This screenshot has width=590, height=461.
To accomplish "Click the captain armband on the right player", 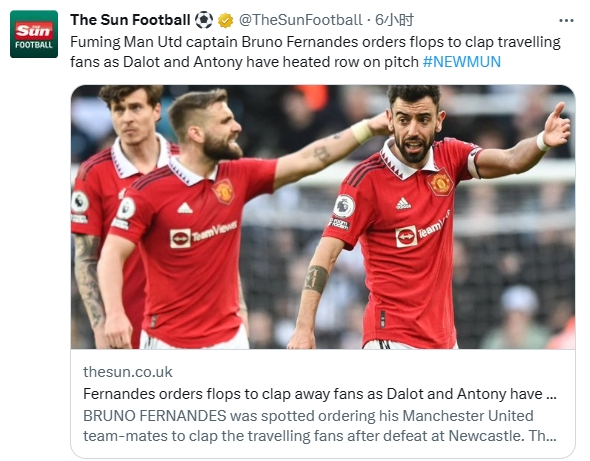I will 474,163.
